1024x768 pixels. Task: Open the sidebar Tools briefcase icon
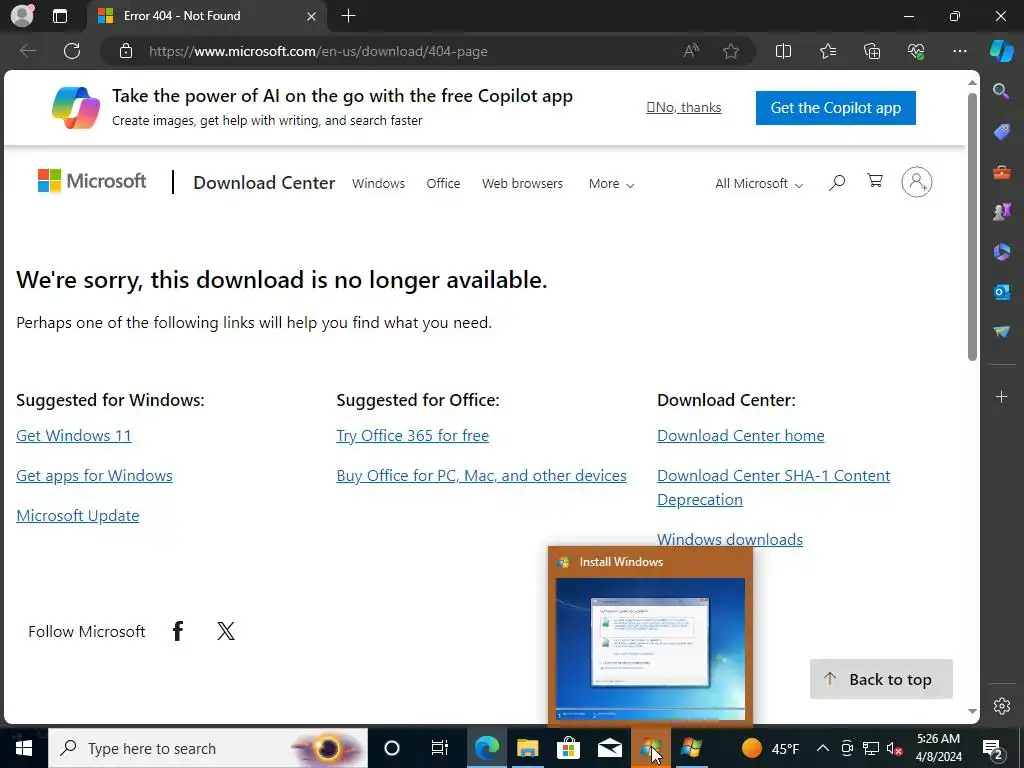pyautogui.click(x=1001, y=172)
